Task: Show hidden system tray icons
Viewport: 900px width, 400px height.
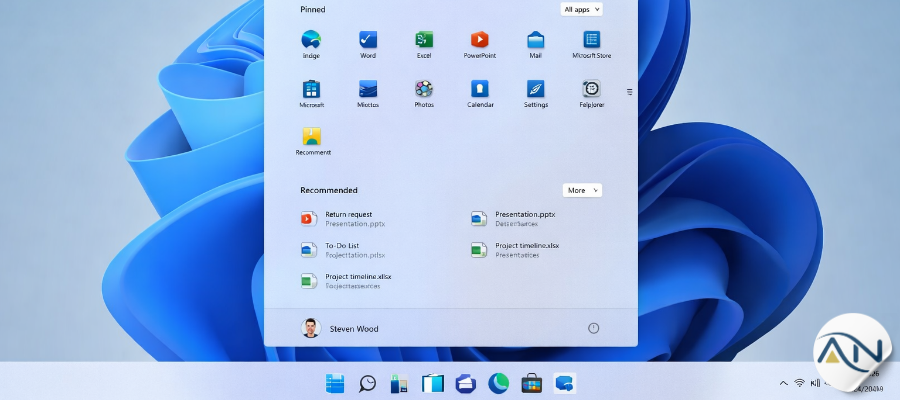Action: point(783,383)
